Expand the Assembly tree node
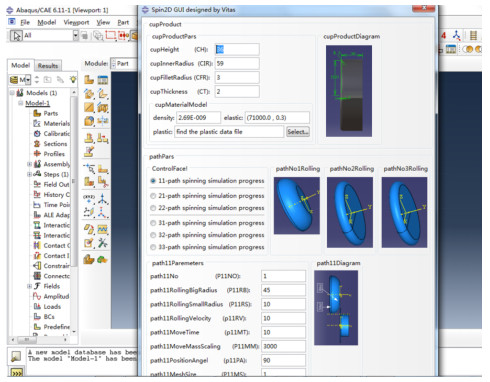This screenshot has width=490, height=382. (x=29, y=164)
